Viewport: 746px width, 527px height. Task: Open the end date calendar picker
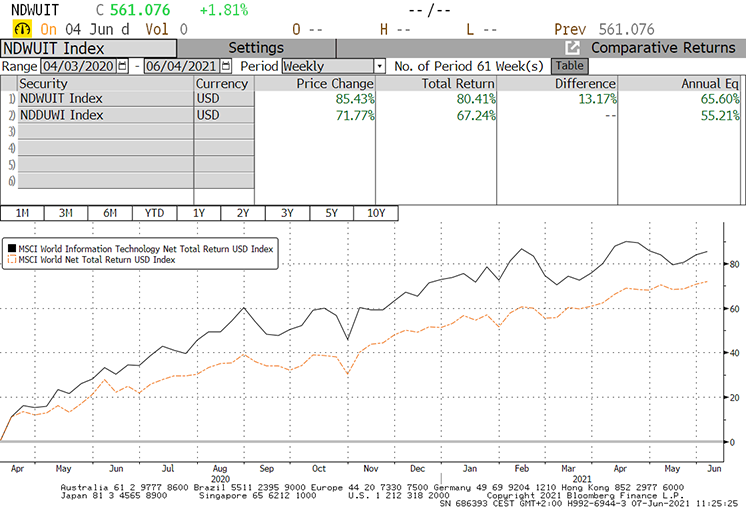click(x=226, y=66)
